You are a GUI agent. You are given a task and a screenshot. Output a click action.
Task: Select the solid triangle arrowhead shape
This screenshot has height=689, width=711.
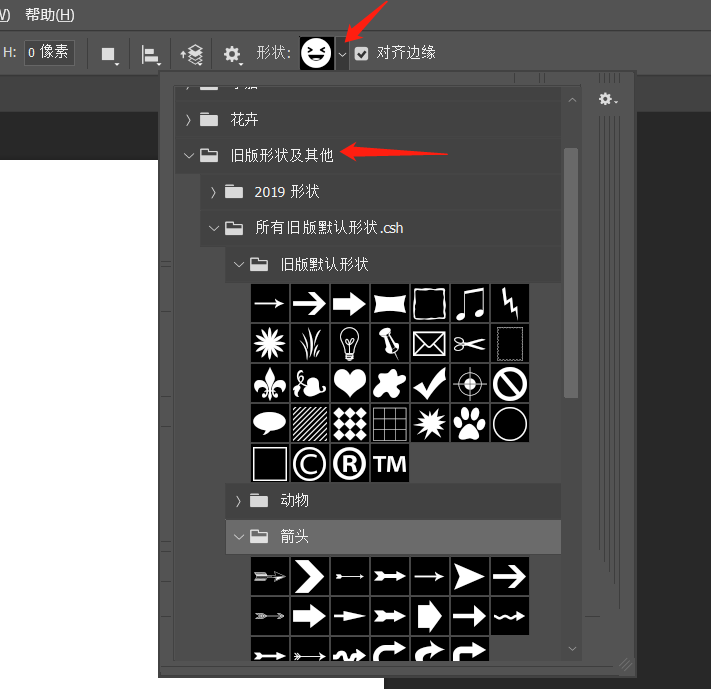tap(470, 576)
